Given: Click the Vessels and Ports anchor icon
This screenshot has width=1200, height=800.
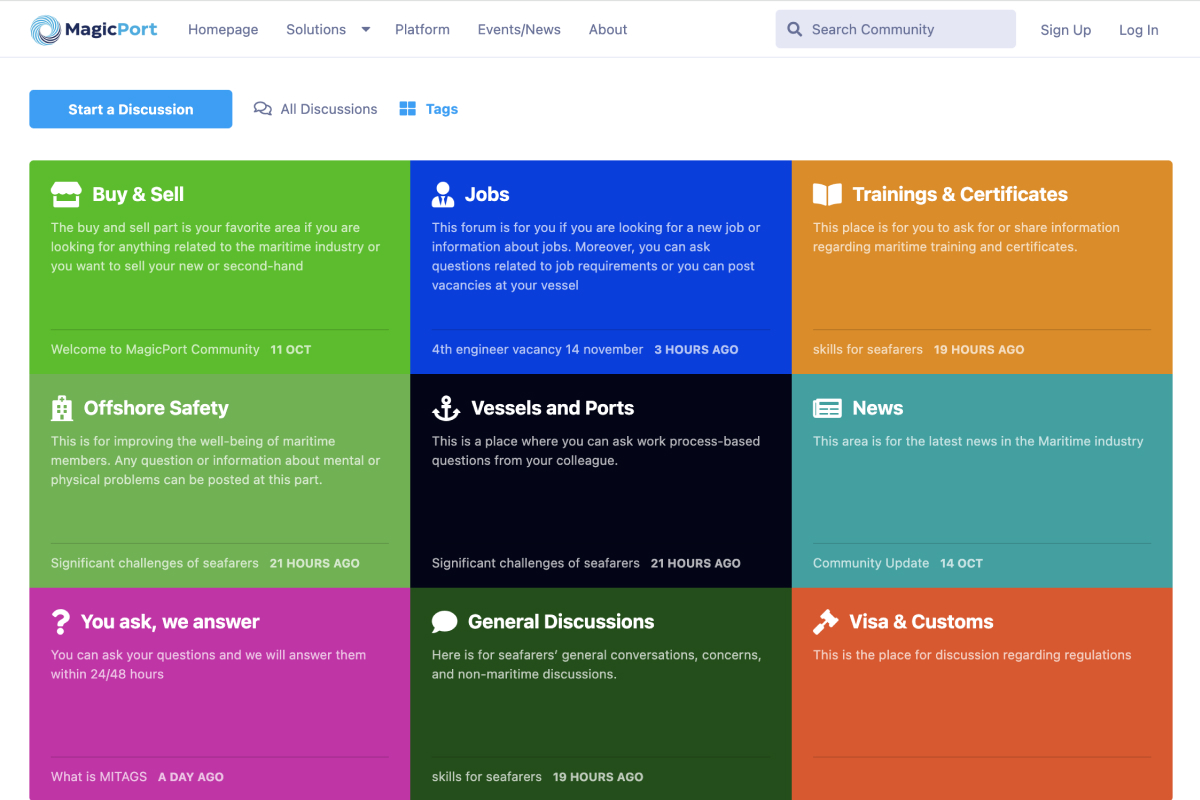Looking at the screenshot, I should point(445,408).
